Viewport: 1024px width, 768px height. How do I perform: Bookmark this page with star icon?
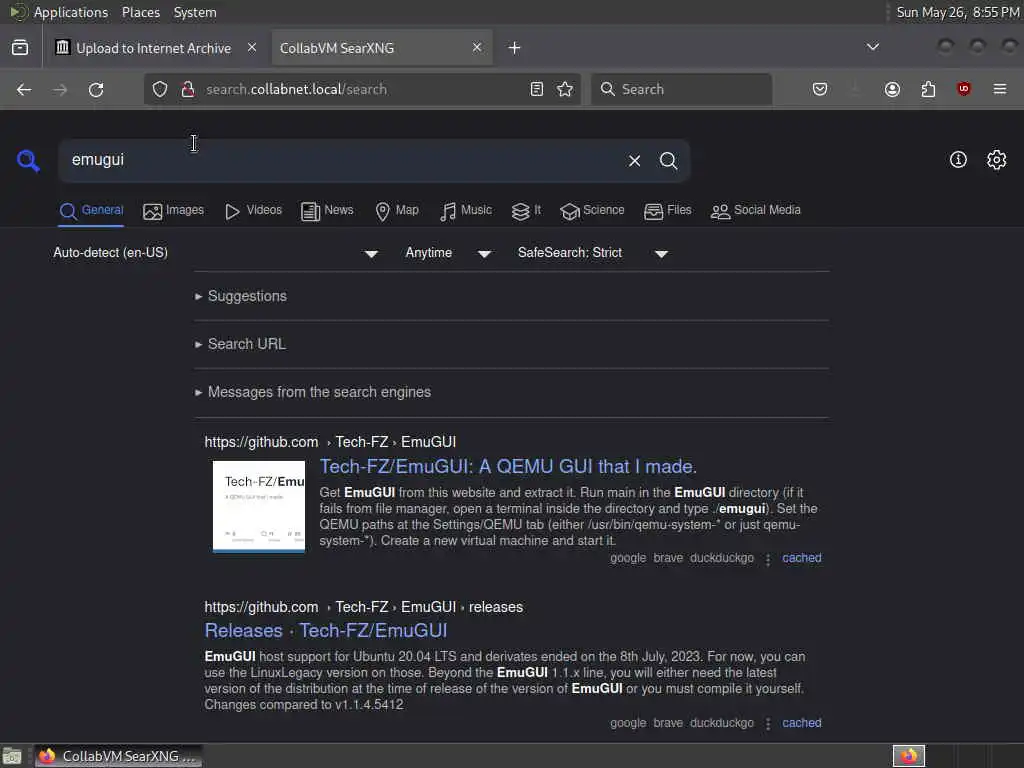[x=566, y=89]
